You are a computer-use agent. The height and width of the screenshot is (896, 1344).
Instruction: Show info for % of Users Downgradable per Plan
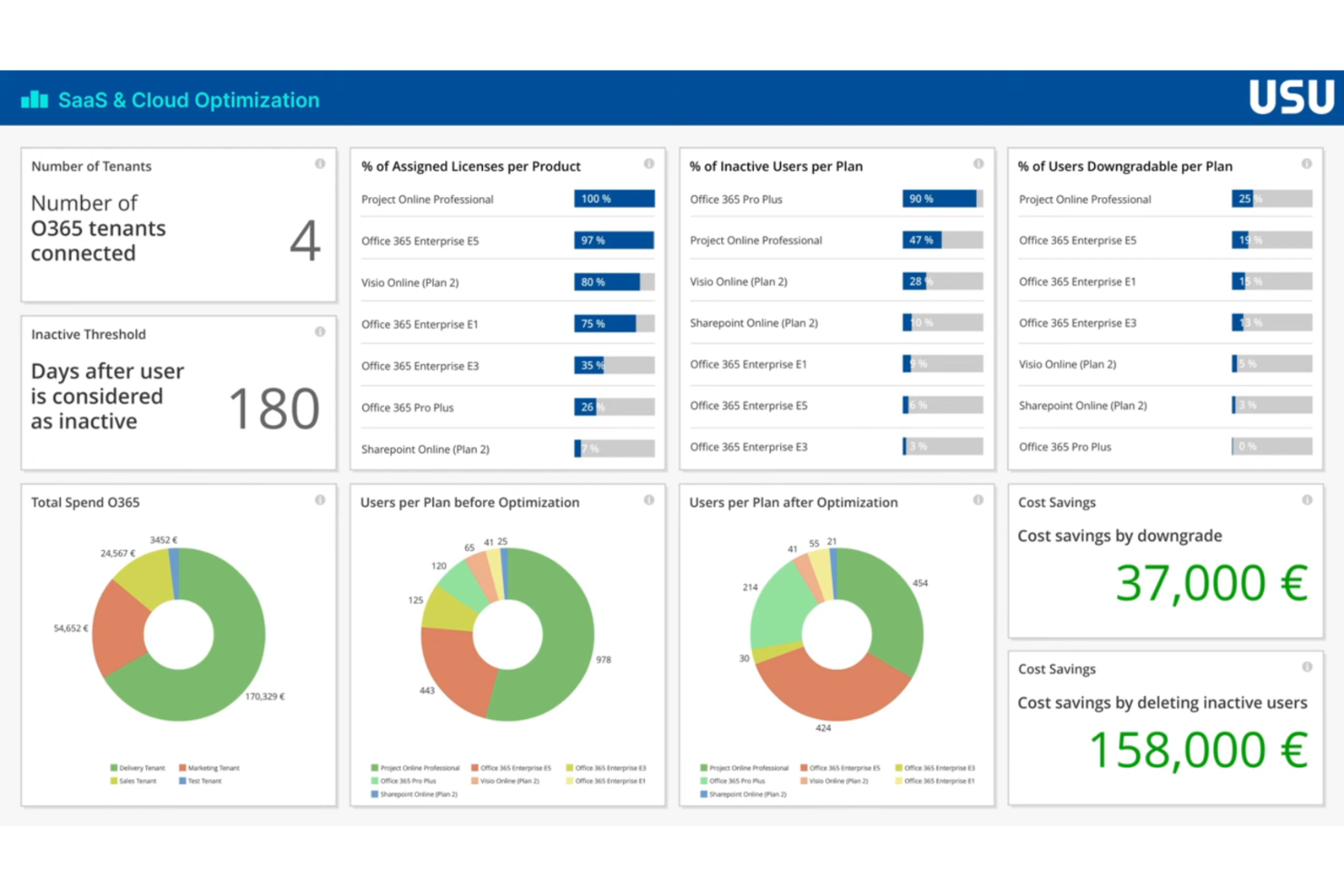point(1306,164)
